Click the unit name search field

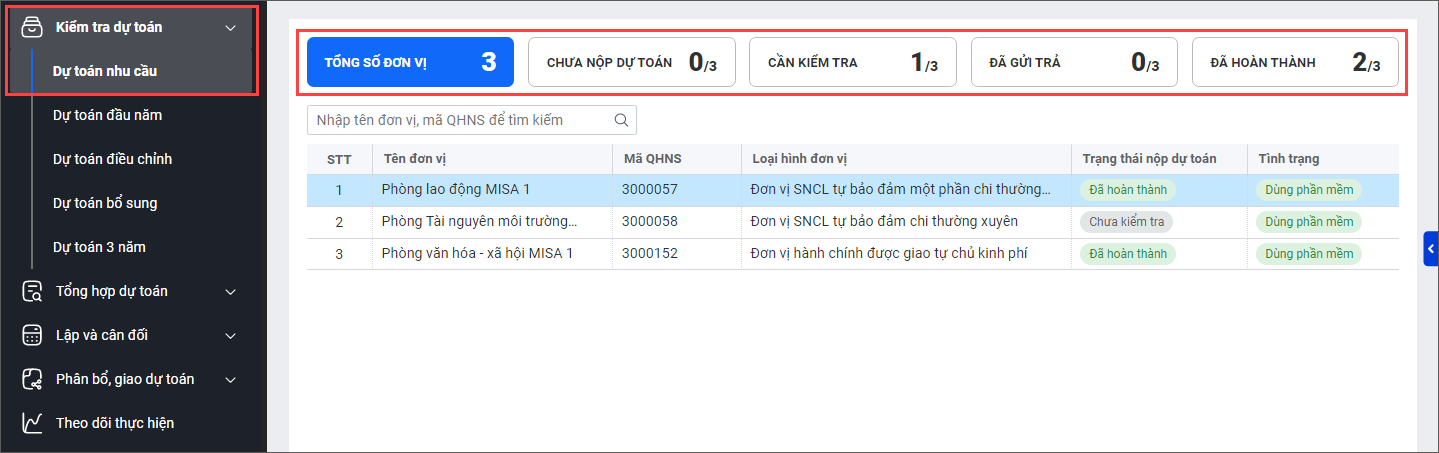click(x=460, y=120)
